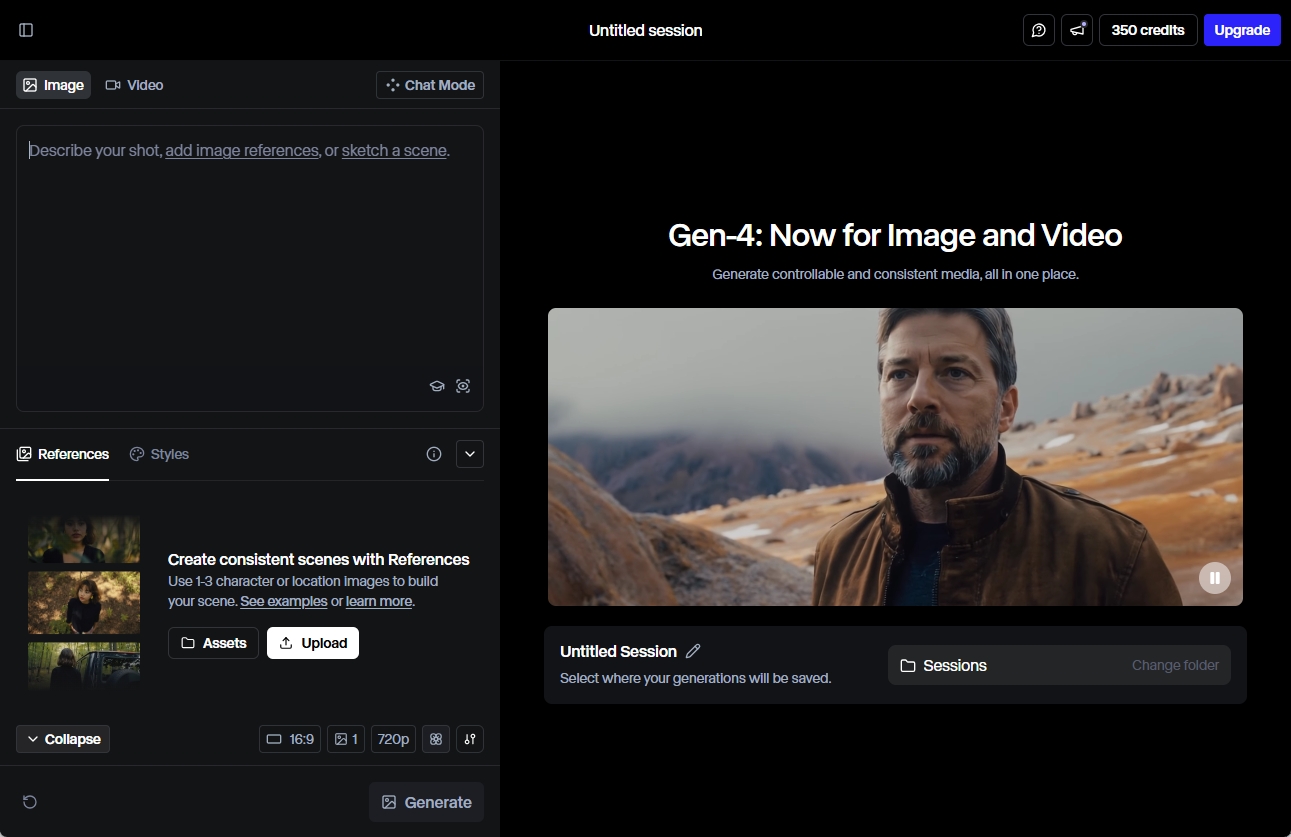This screenshot has width=1291, height=837.
Task: Click 'Select where your generations will be saved.' text
Action: pyautogui.click(x=695, y=678)
